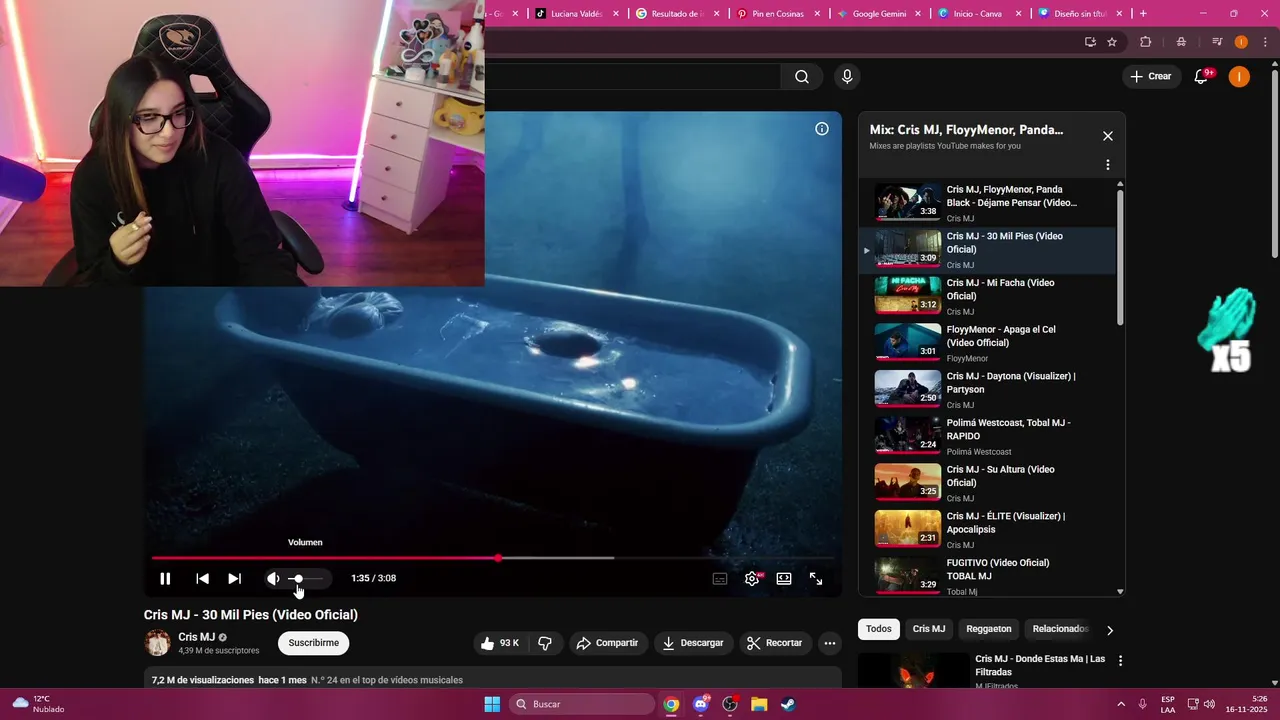The height and width of the screenshot is (720, 1280).
Task: Switch to theater mode
Action: pos(784,578)
